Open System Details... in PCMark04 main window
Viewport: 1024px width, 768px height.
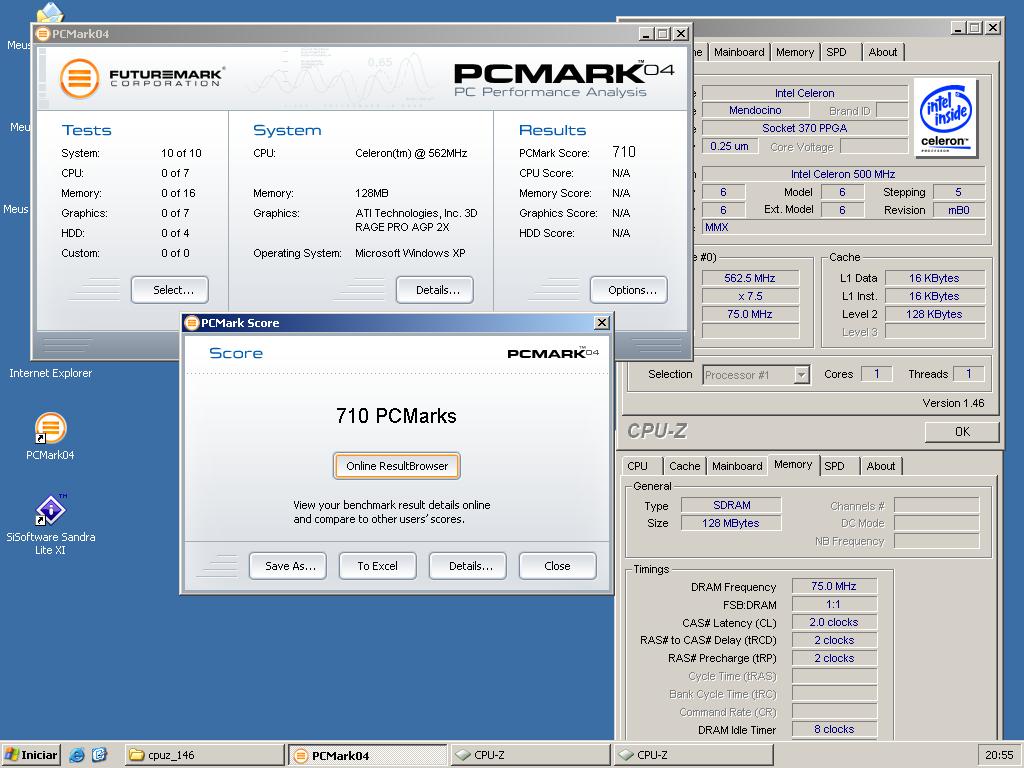(x=435, y=290)
